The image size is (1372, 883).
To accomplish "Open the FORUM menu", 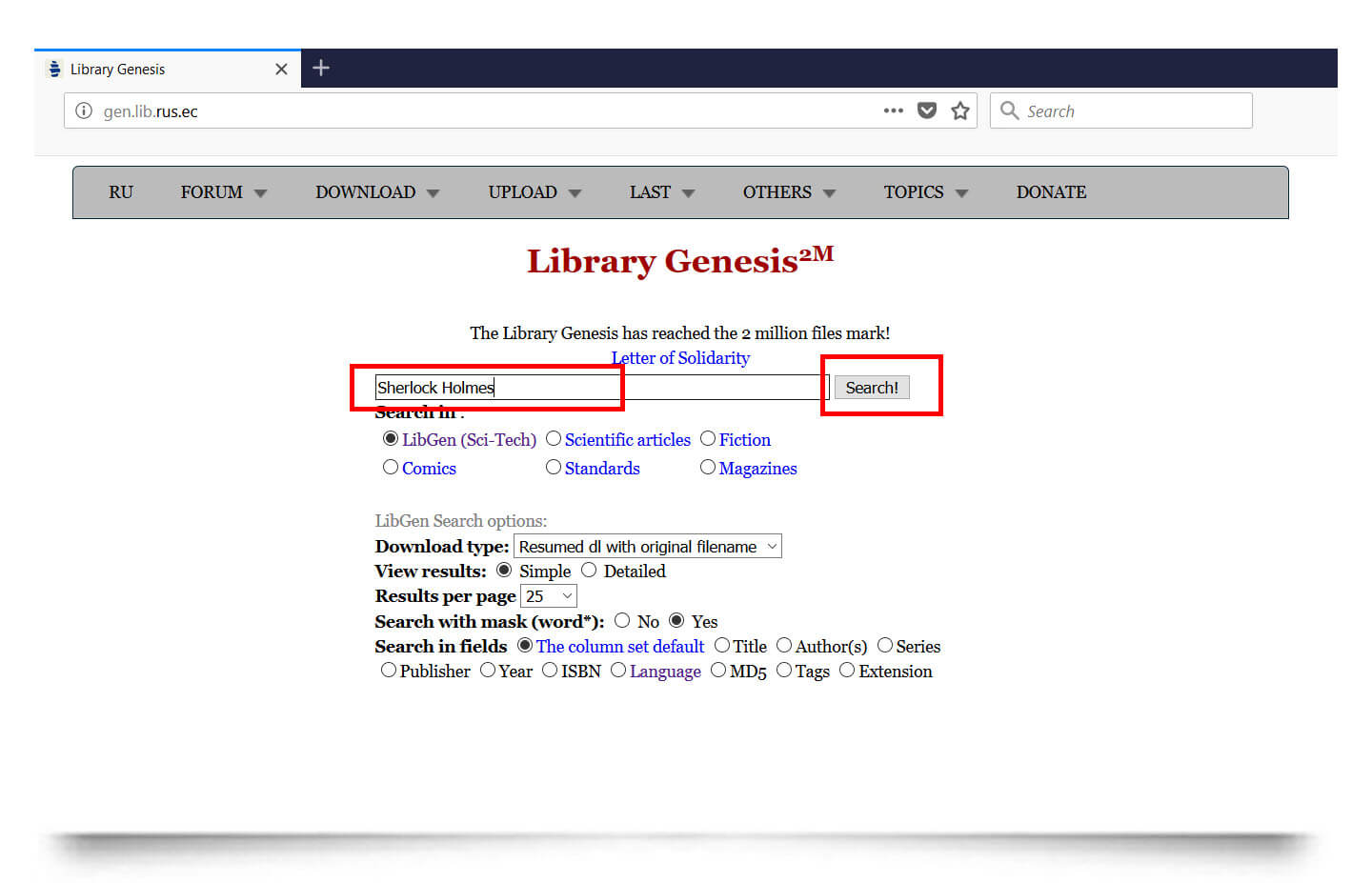I will coord(212,192).
